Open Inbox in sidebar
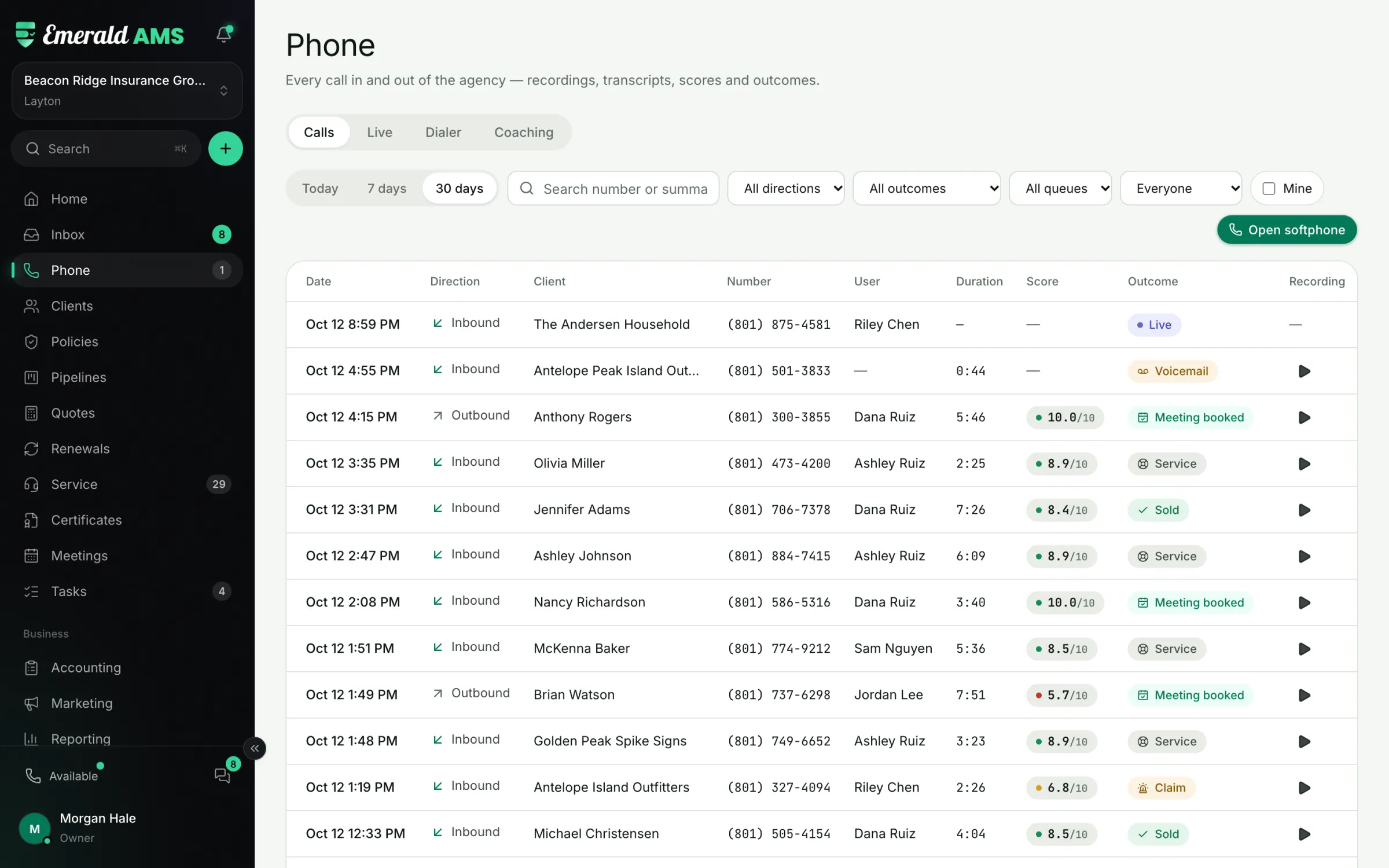The image size is (1389, 868). (127, 234)
